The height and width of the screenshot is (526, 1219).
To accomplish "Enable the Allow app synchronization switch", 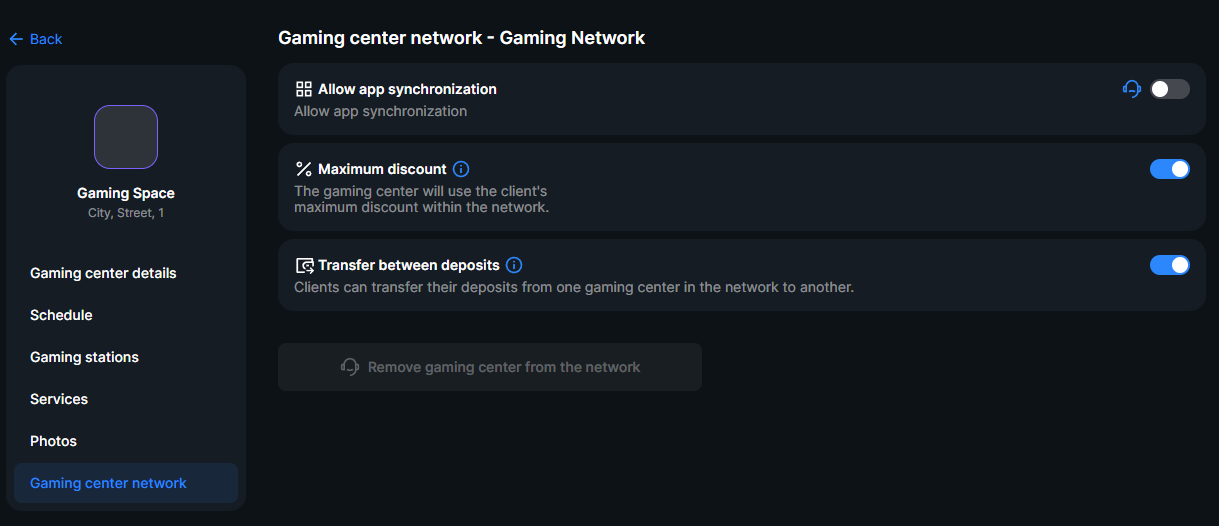I will pyautogui.click(x=1170, y=89).
